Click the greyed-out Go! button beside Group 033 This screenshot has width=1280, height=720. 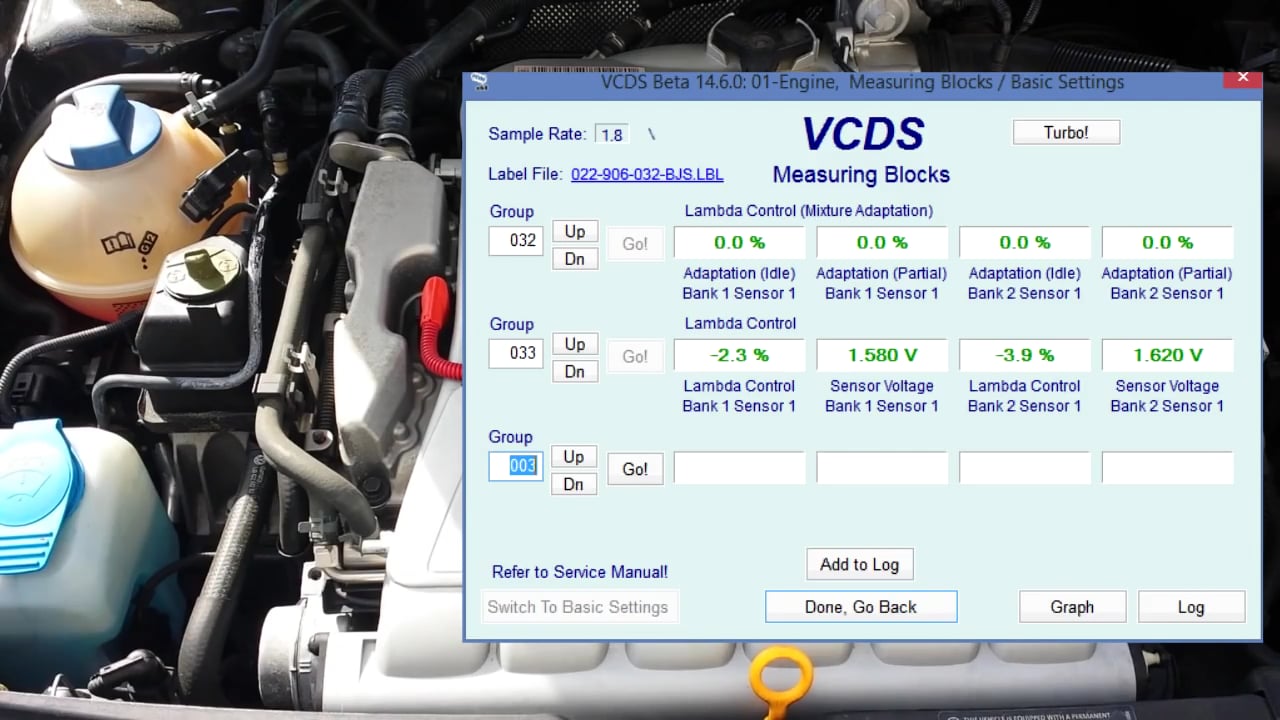[635, 356]
